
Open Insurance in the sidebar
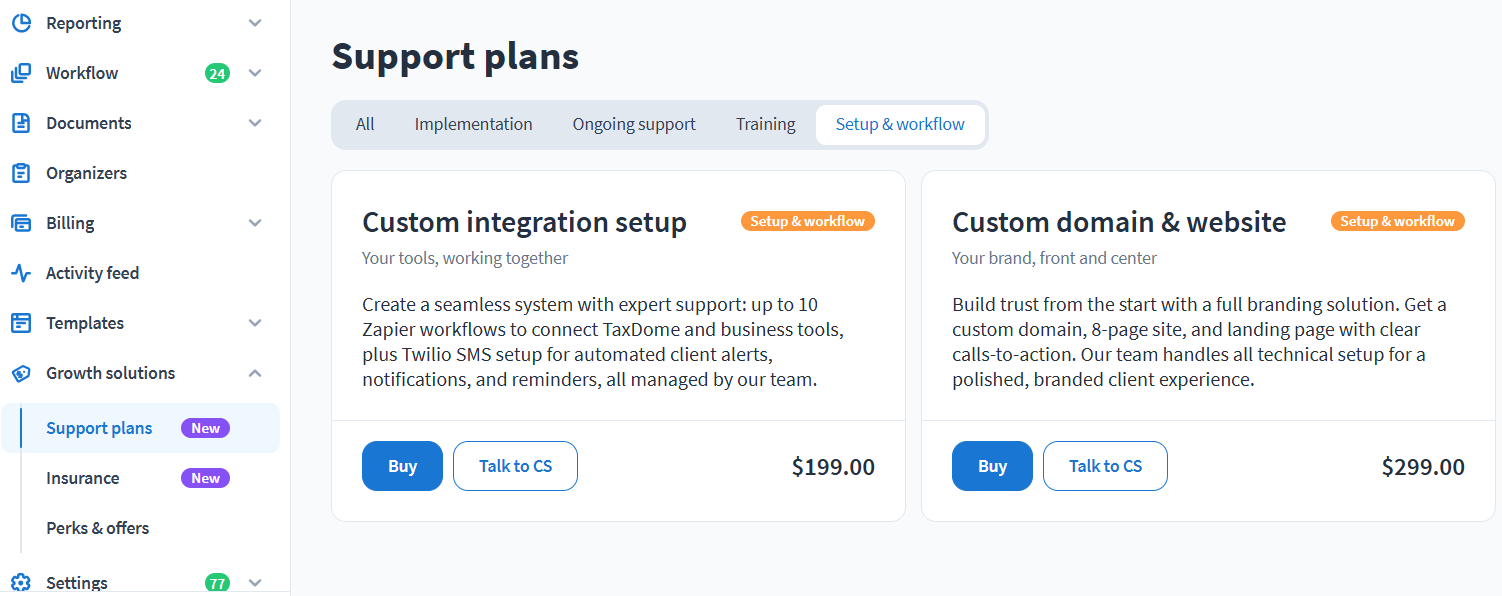pos(83,478)
